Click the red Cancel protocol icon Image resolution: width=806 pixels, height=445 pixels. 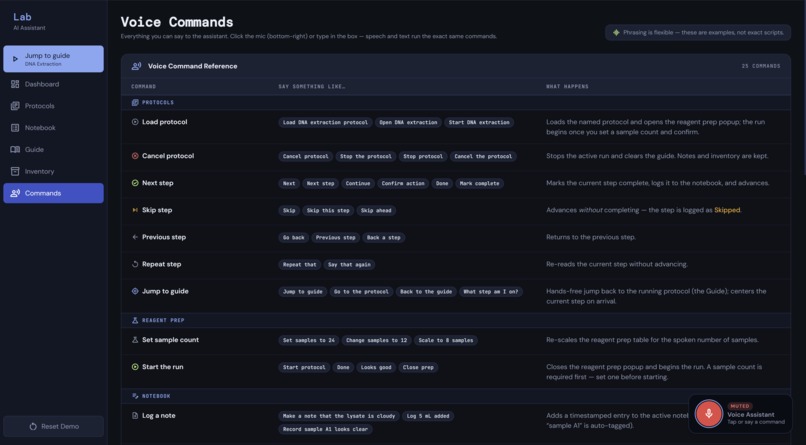coord(135,156)
